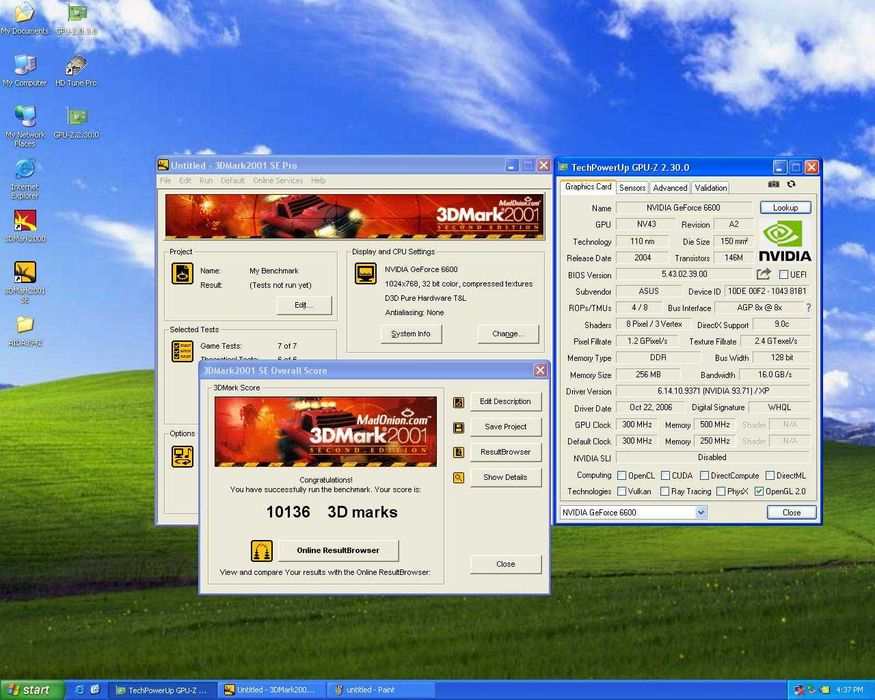Viewport: 875px width, 700px height.
Task: Click the GPU-Z screenshot camera icon
Action: [773, 184]
